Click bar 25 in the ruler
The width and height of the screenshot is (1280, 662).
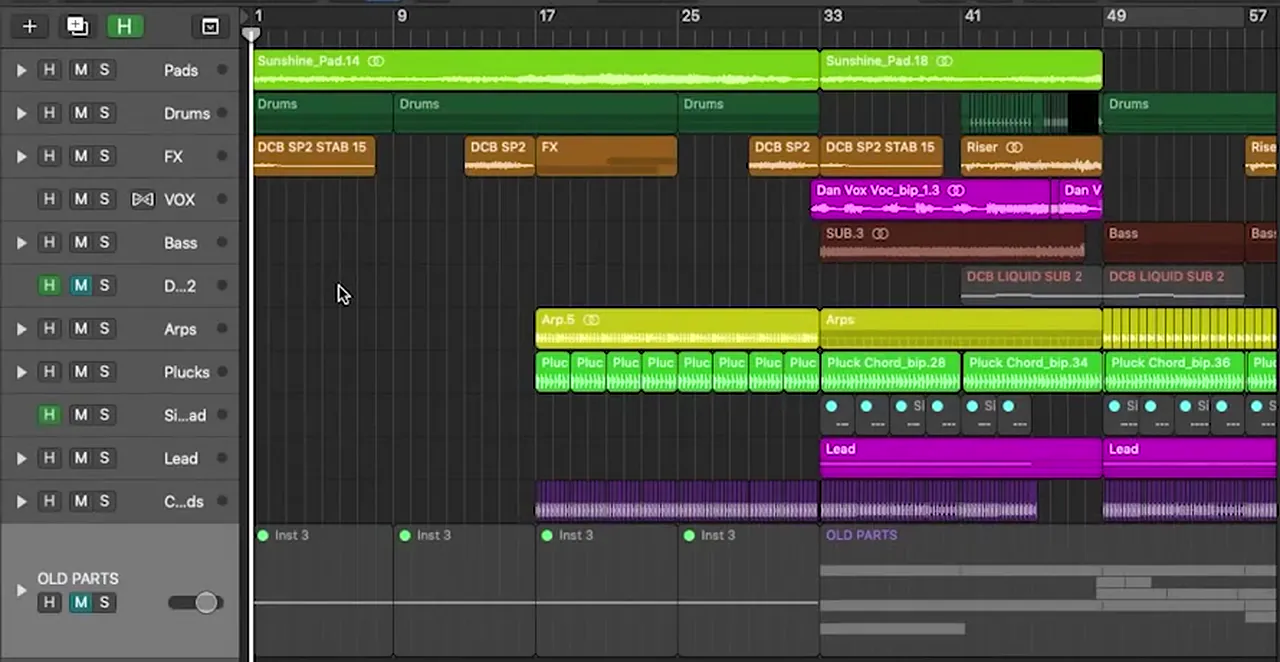click(x=690, y=16)
